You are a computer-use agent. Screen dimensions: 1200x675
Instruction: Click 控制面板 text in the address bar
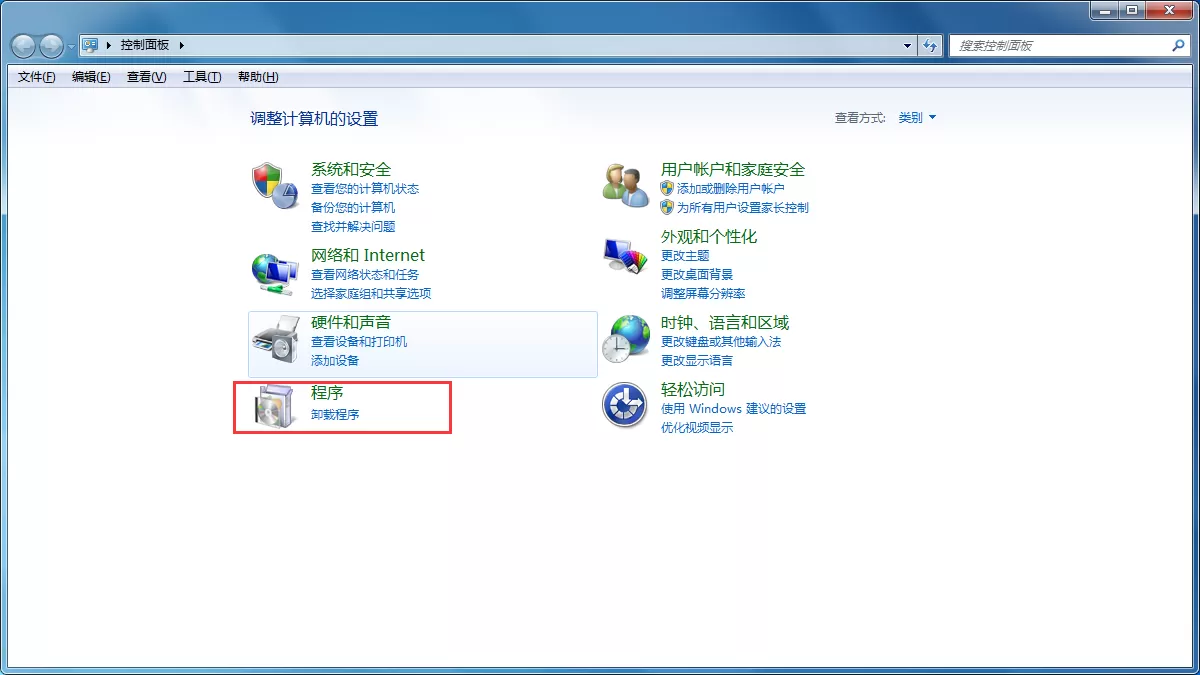[145, 45]
